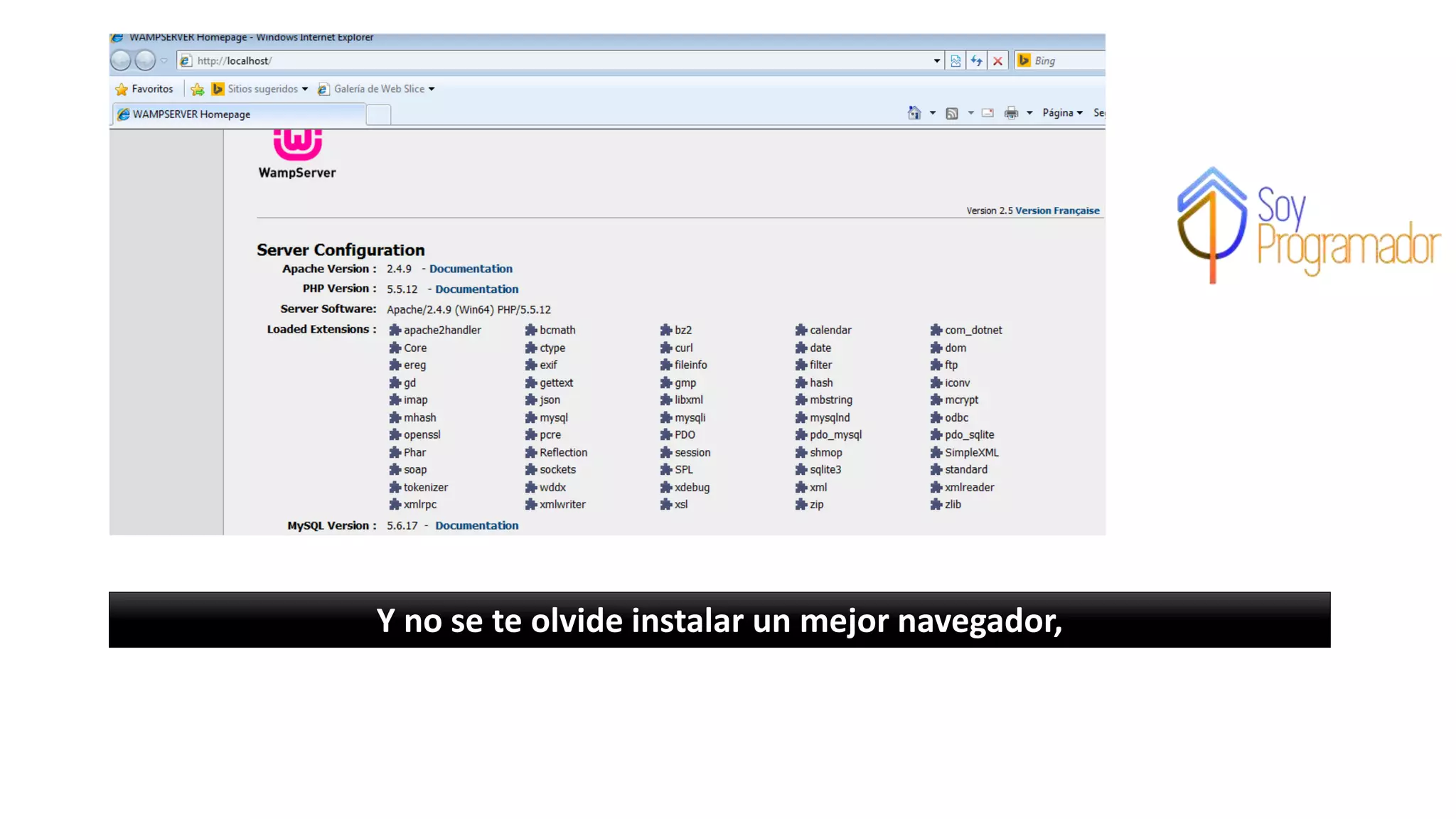The height and width of the screenshot is (819, 1456).
Task: Click the SimpleXML extension puzzle icon
Action: pos(936,452)
